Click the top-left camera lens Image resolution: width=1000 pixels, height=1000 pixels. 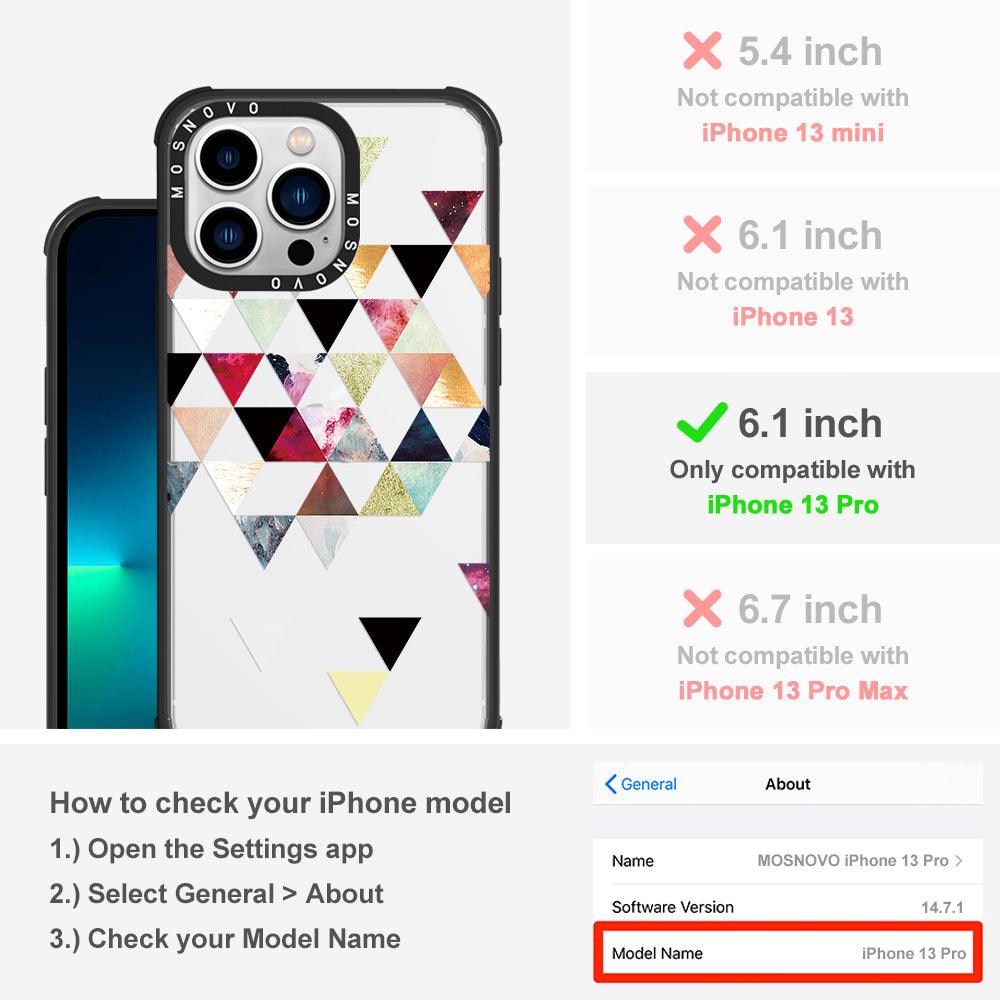pos(228,157)
